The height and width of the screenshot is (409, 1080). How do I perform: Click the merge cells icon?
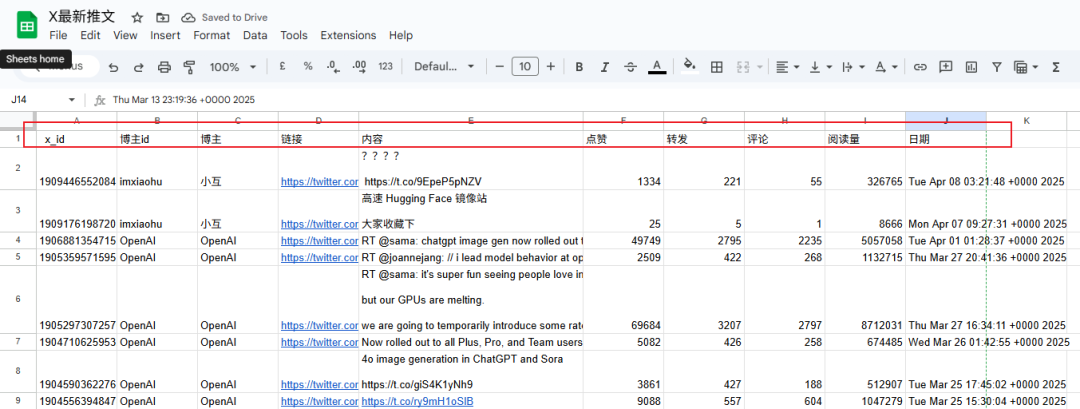742,67
